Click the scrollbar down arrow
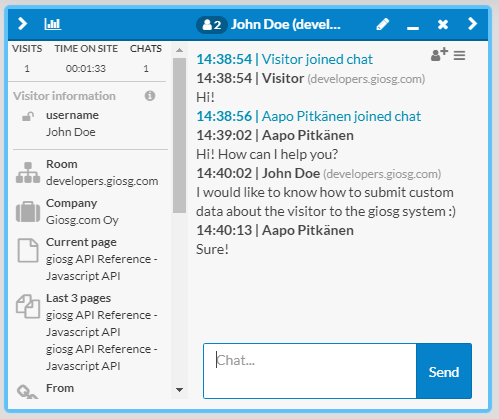This screenshot has height=419, width=499. [179, 390]
